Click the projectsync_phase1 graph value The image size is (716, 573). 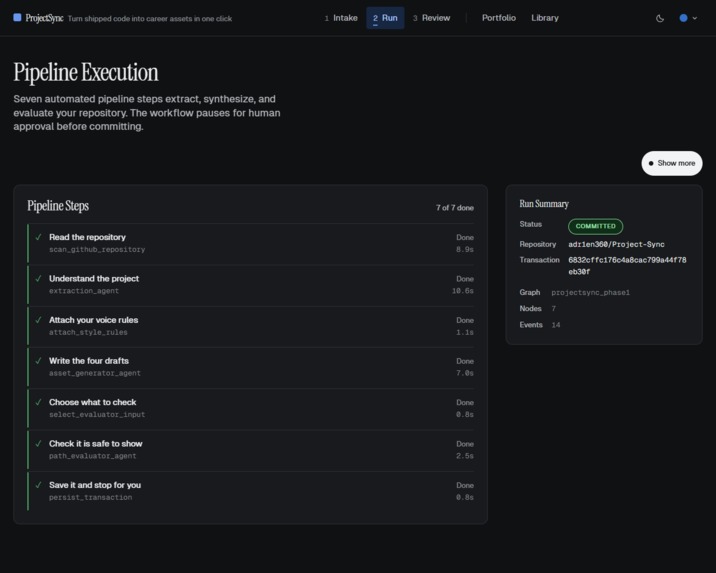point(590,292)
